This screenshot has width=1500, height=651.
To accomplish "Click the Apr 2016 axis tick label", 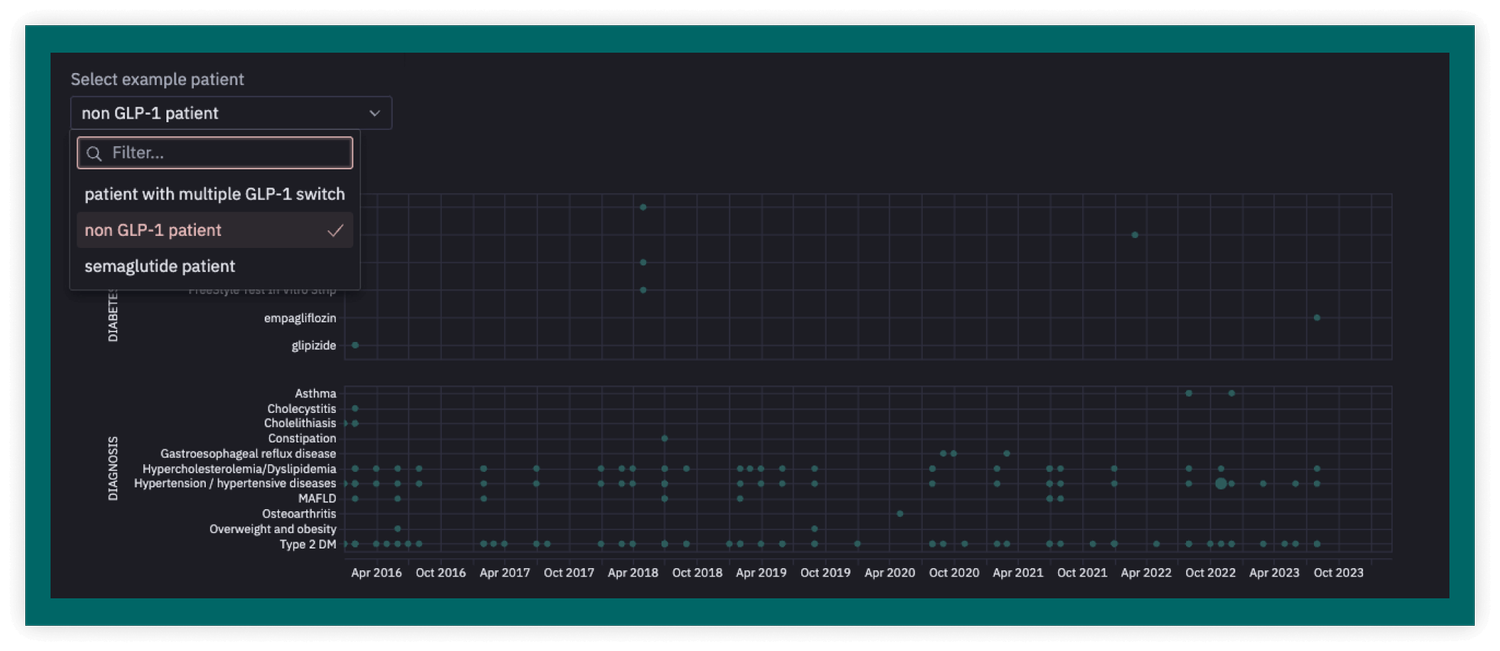I will (x=376, y=572).
